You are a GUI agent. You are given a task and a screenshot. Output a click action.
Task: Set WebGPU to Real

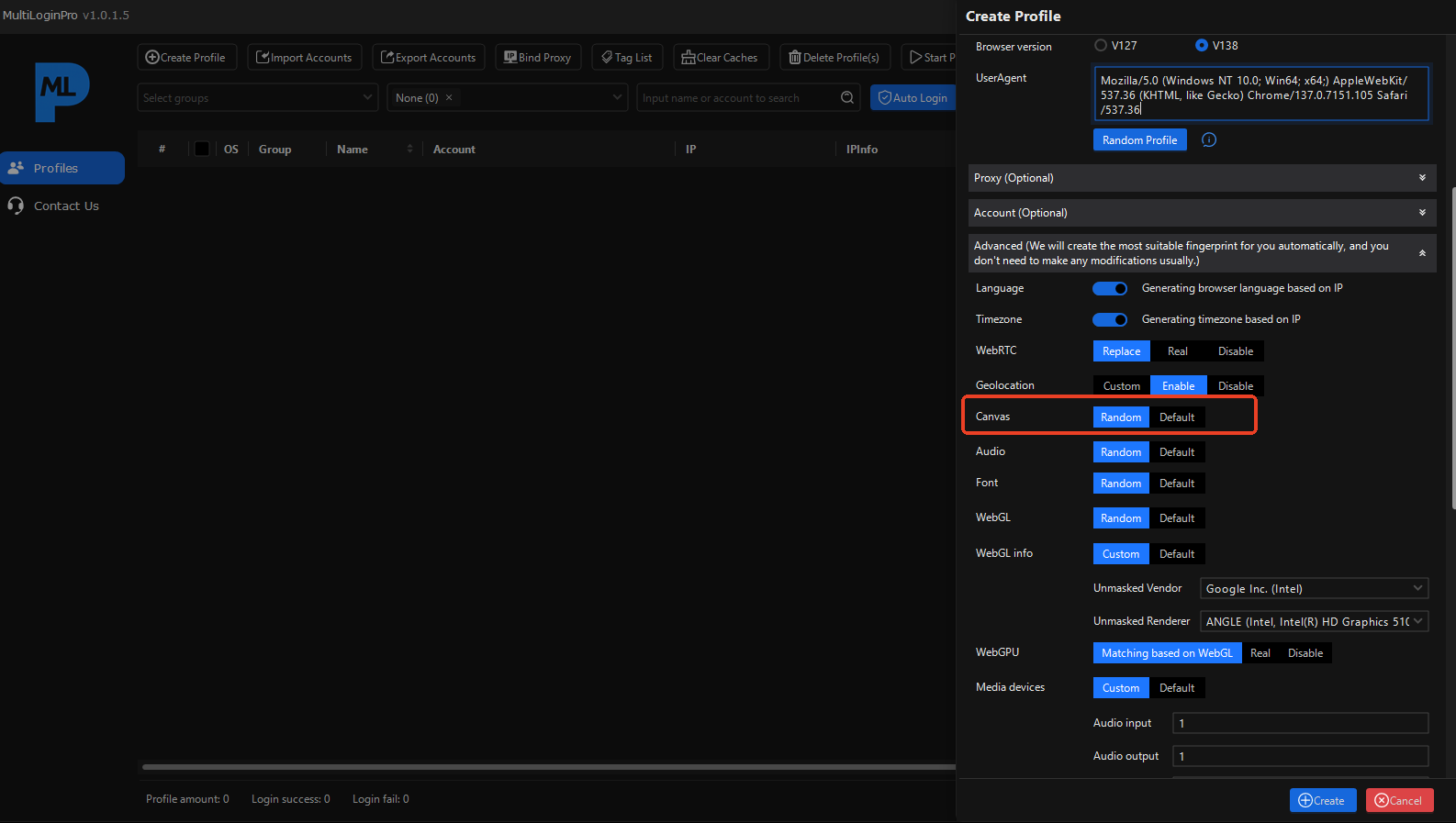pyautogui.click(x=1260, y=652)
